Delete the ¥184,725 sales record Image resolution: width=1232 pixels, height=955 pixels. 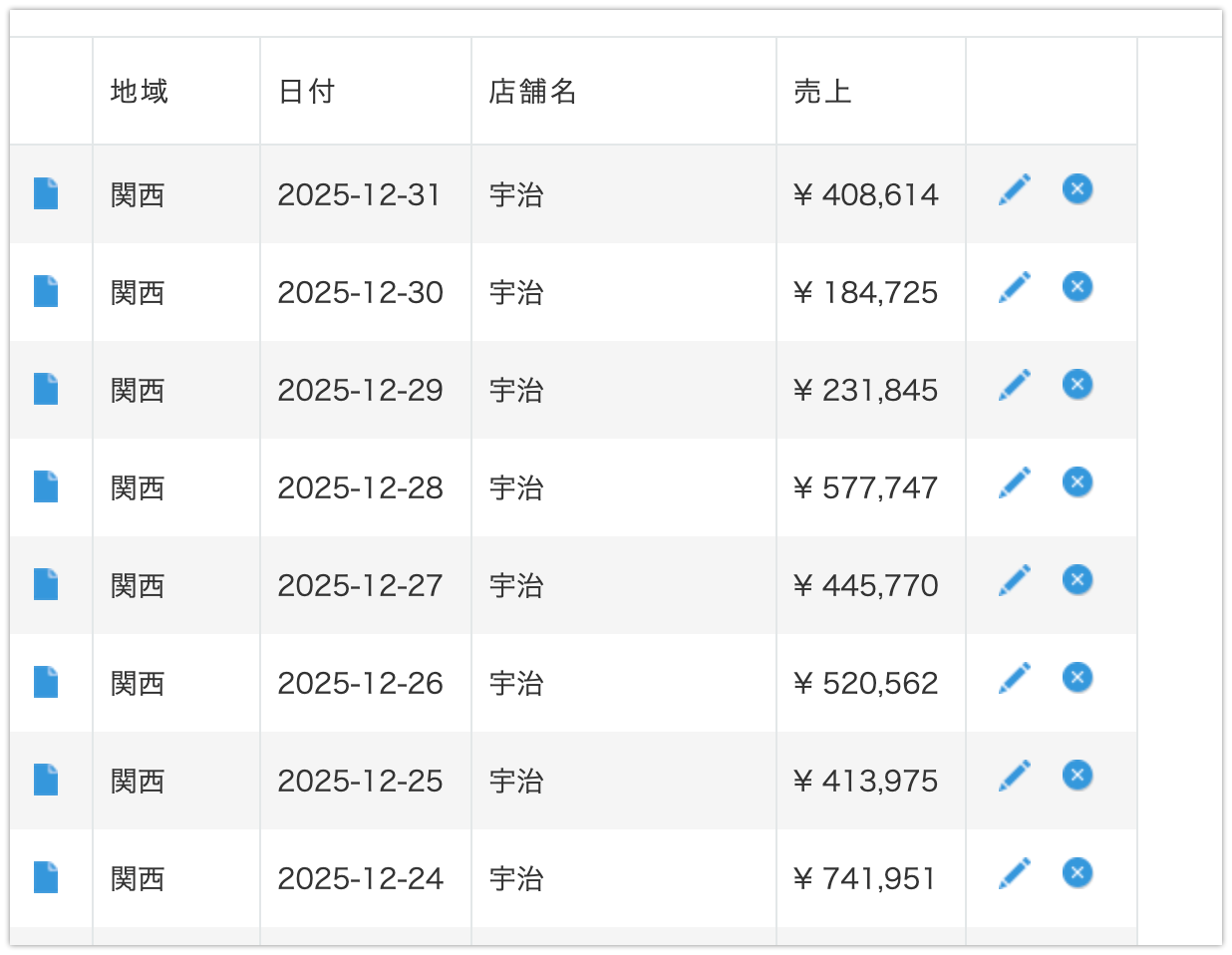point(1077,286)
